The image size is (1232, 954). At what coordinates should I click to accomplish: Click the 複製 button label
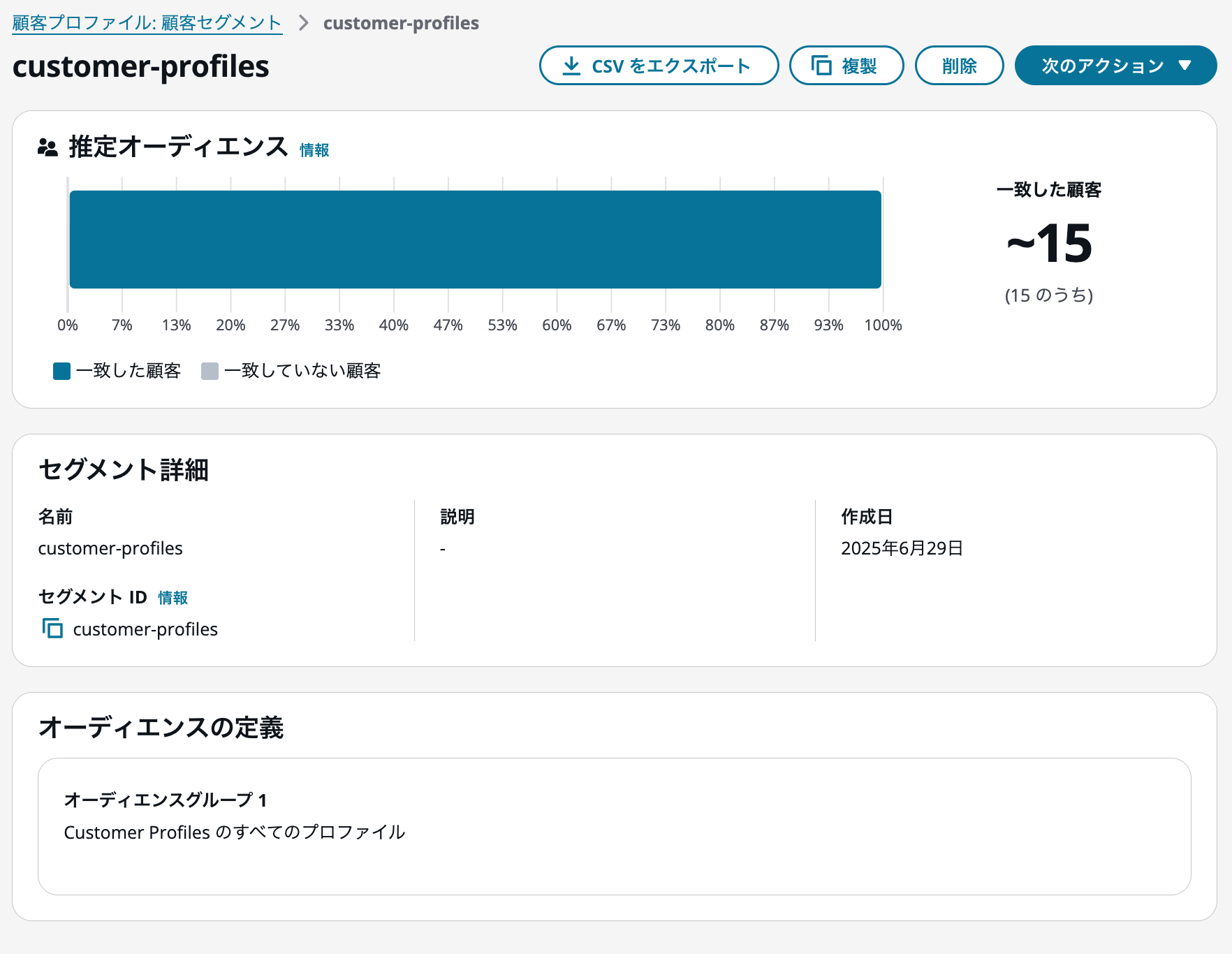click(x=859, y=66)
